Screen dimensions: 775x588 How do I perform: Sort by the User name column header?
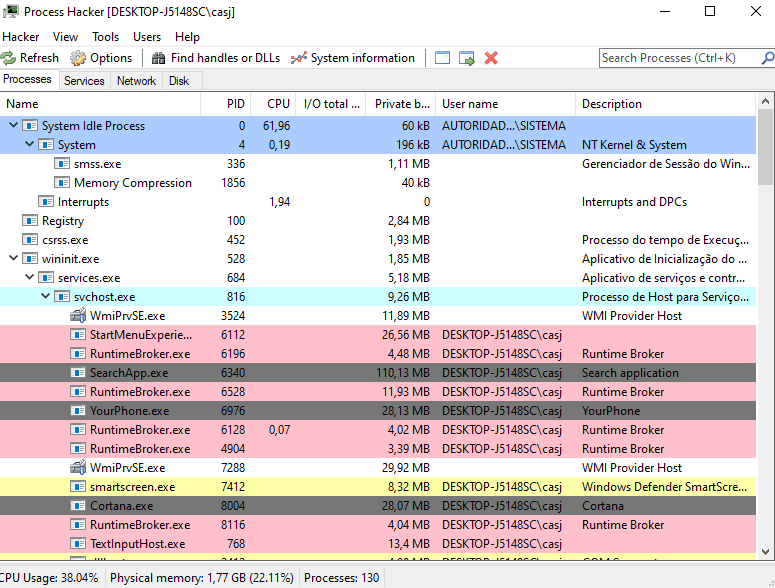click(x=506, y=104)
